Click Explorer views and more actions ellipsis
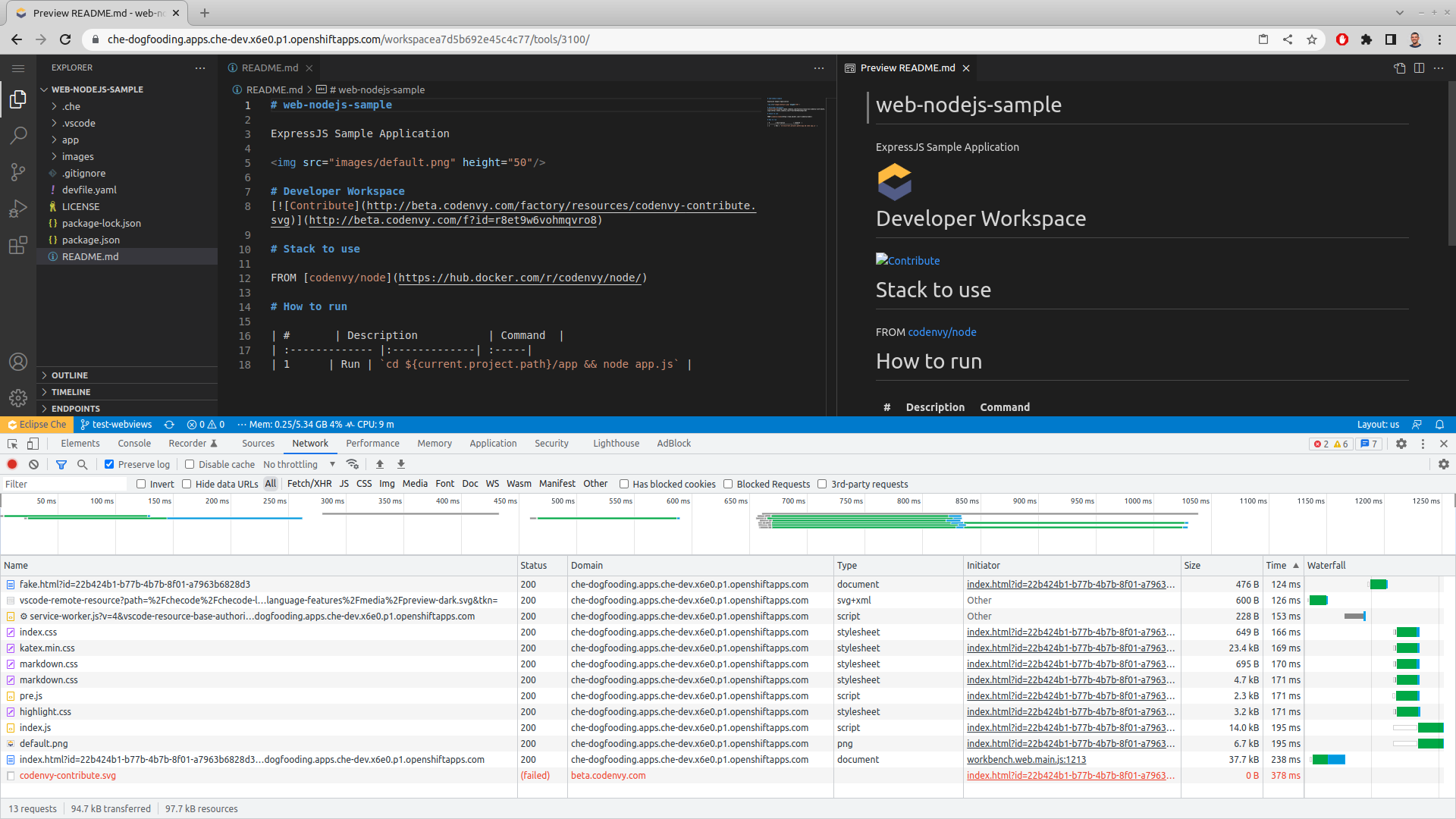Screen dimensions: 1456x819 [200, 68]
